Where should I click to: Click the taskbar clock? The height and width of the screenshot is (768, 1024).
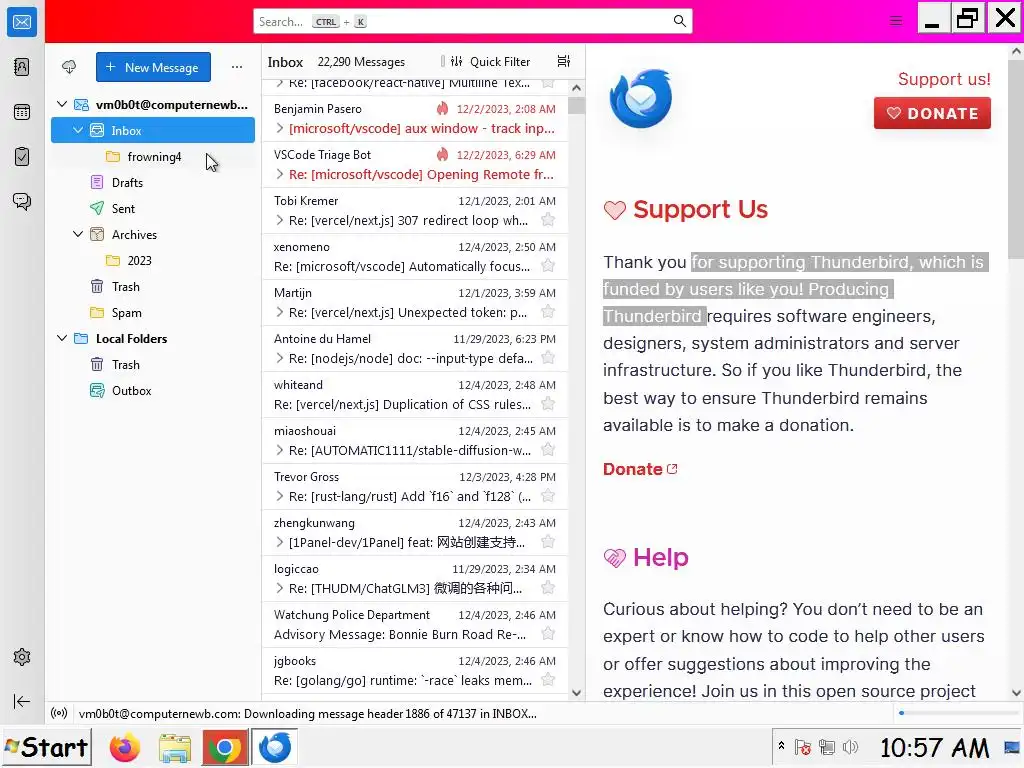coord(934,748)
